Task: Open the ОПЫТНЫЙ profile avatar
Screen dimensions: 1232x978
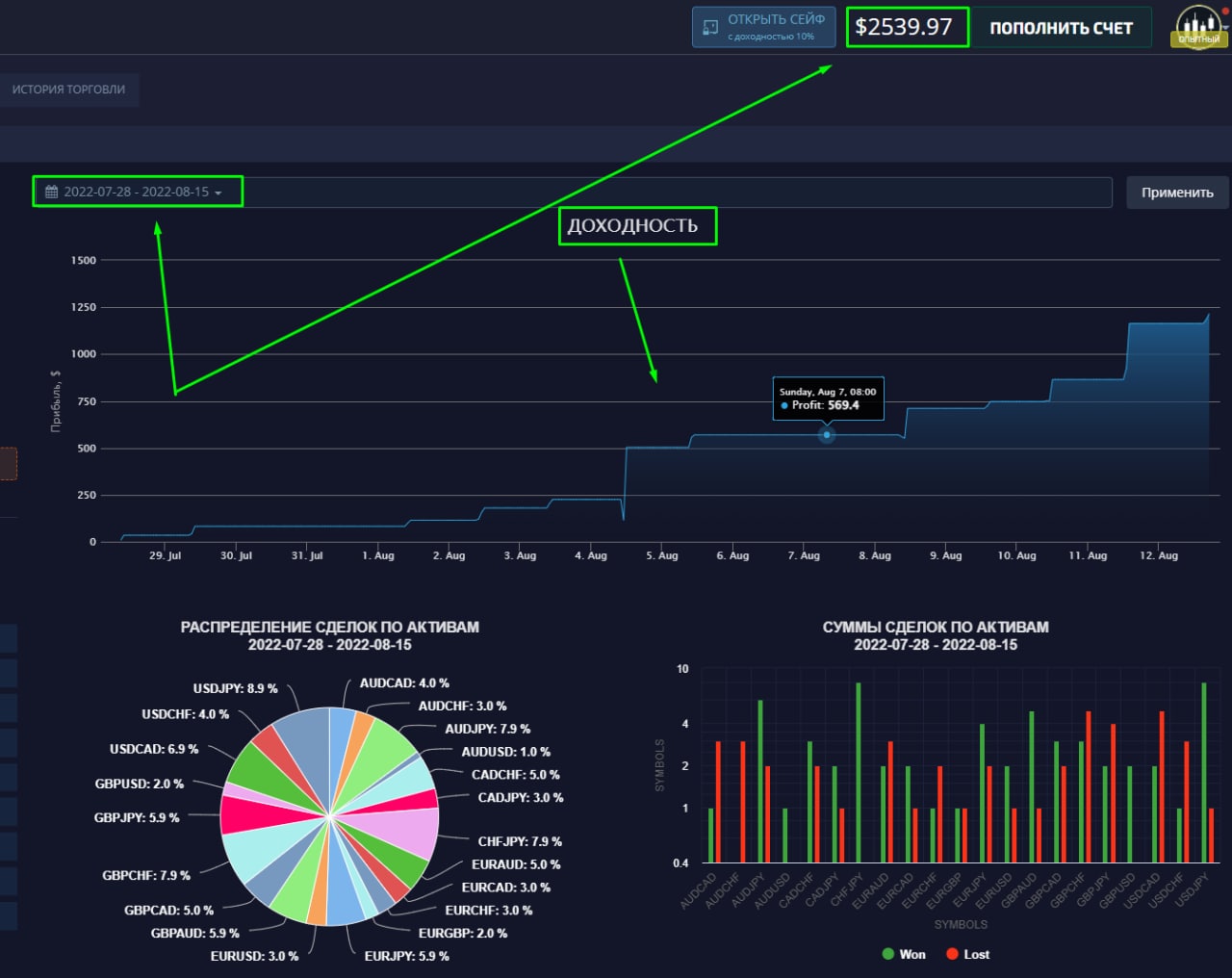Action: click(1198, 26)
